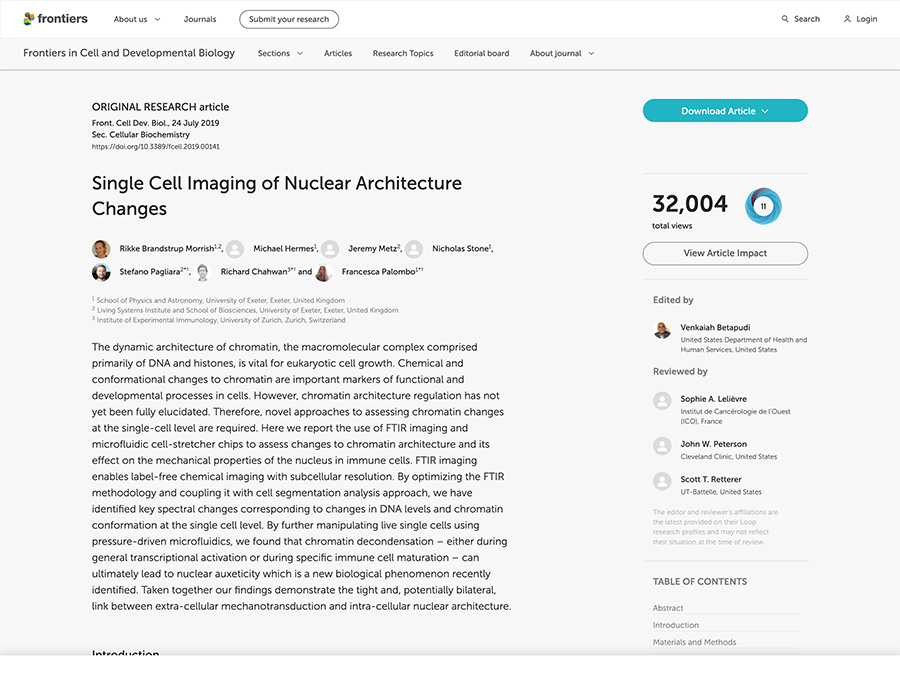Open author Michael Hermes name link
This screenshot has height=675, width=900.
[x=284, y=249]
